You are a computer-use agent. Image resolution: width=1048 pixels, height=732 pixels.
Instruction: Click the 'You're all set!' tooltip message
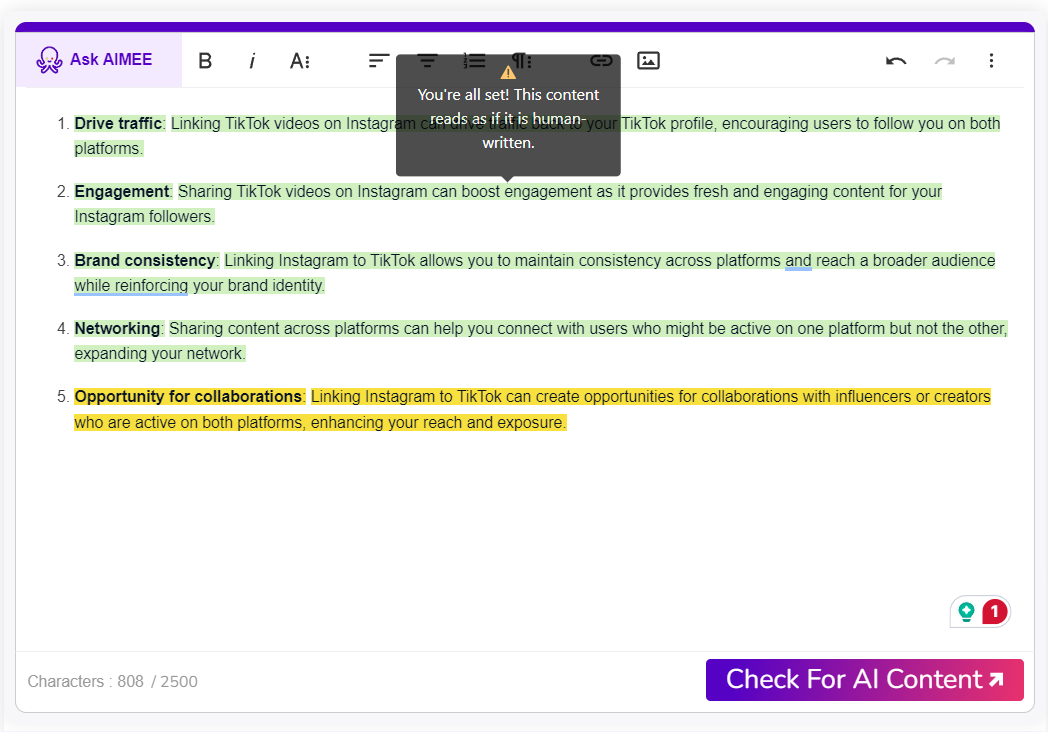[508, 118]
